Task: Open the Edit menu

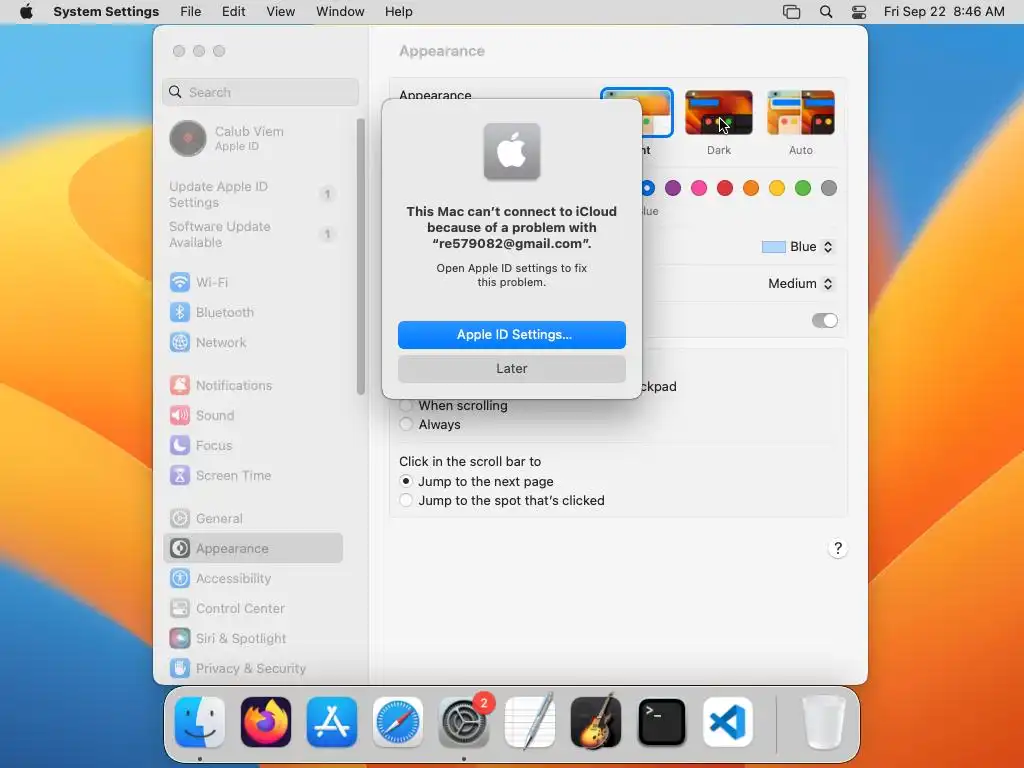Action: pyautogui.click(x=233, y=12)
